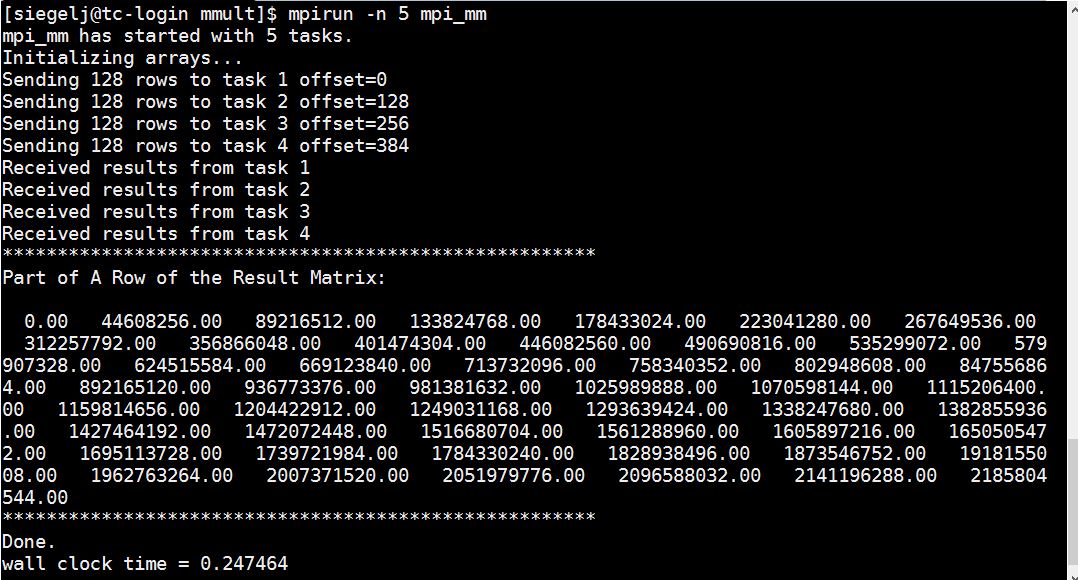Click 'Received results from task 3'
The width and height of the screenshot is (1078, 580).
point(156,212)
